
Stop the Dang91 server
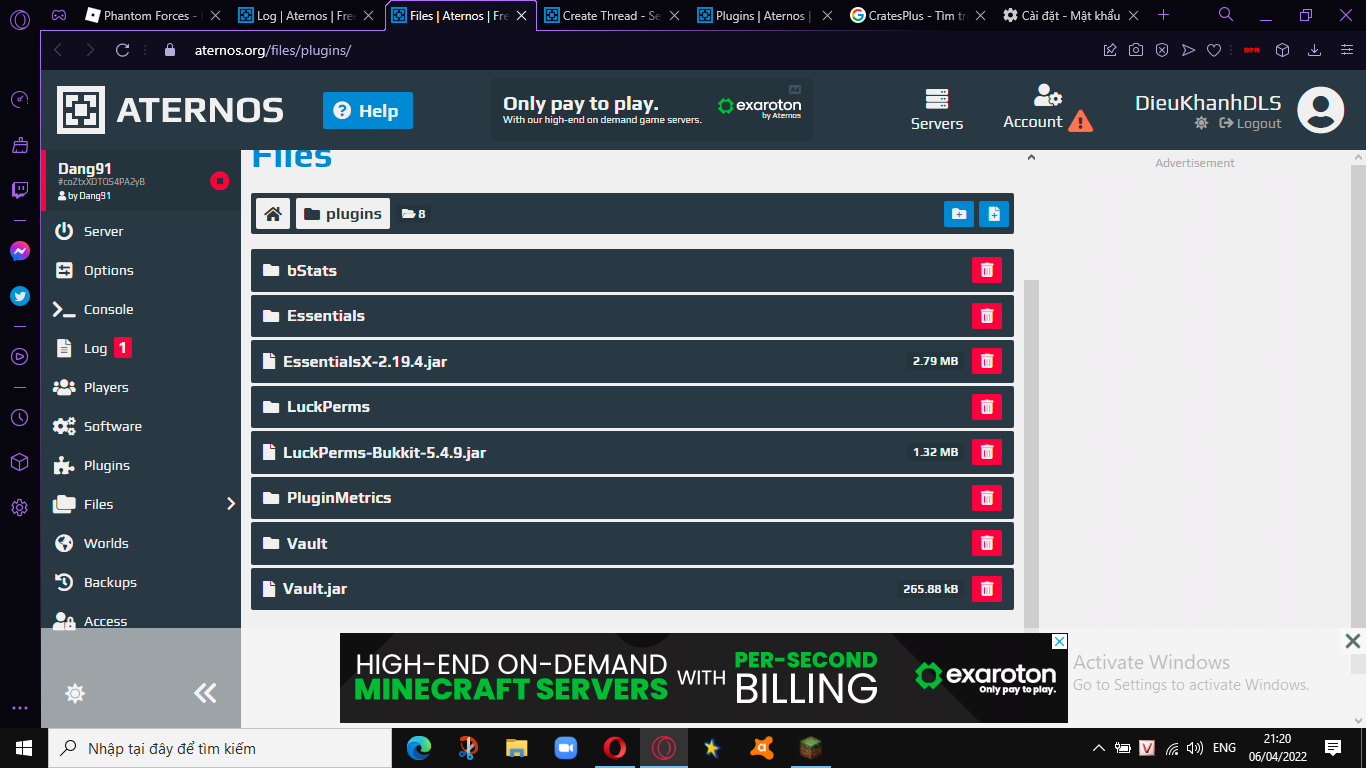pos(220,181)
